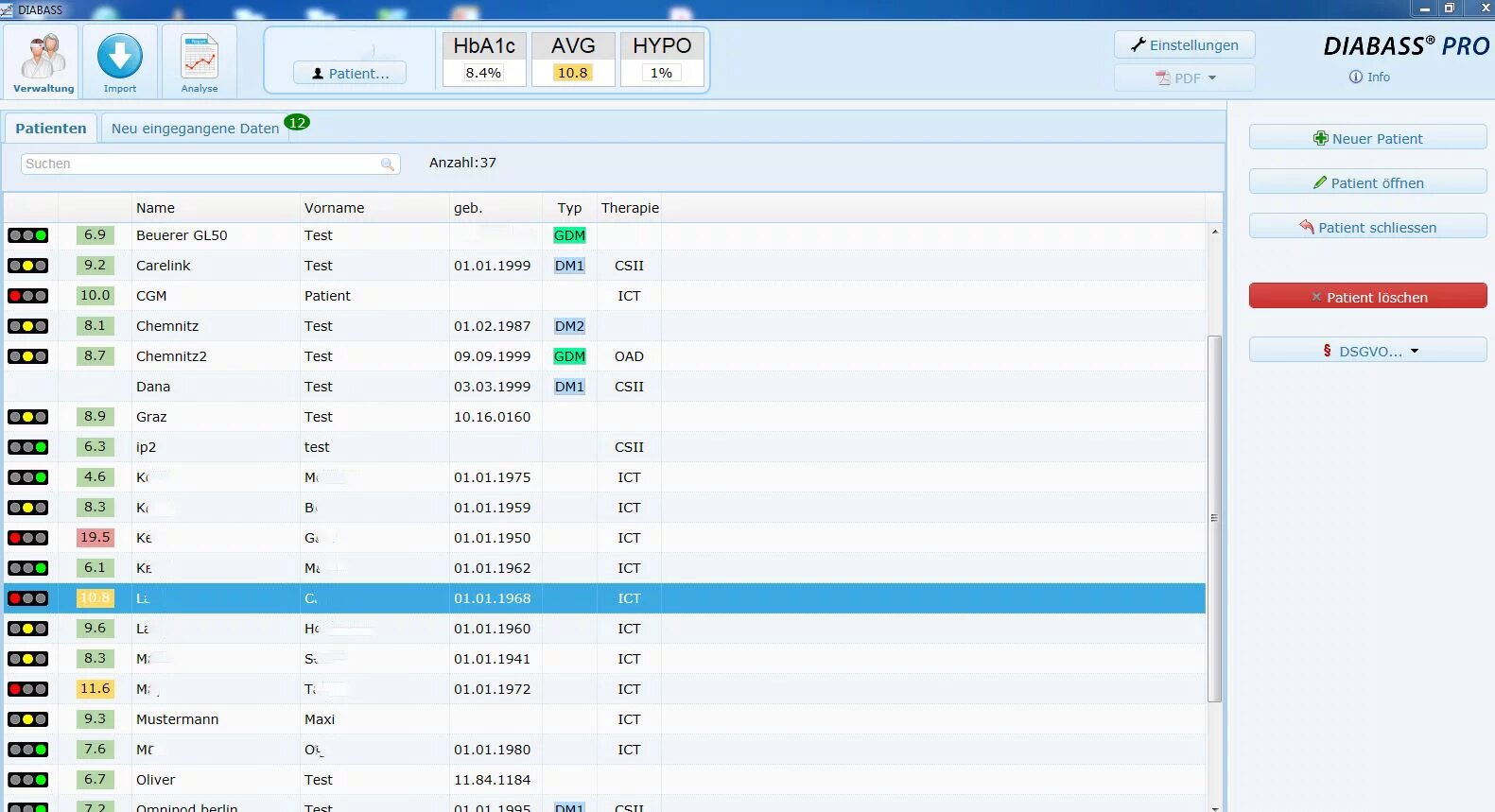The image size is (1495, 812).
Task: Click the DM2 tag in Chemnitz row
Action: tap(569, 326)
